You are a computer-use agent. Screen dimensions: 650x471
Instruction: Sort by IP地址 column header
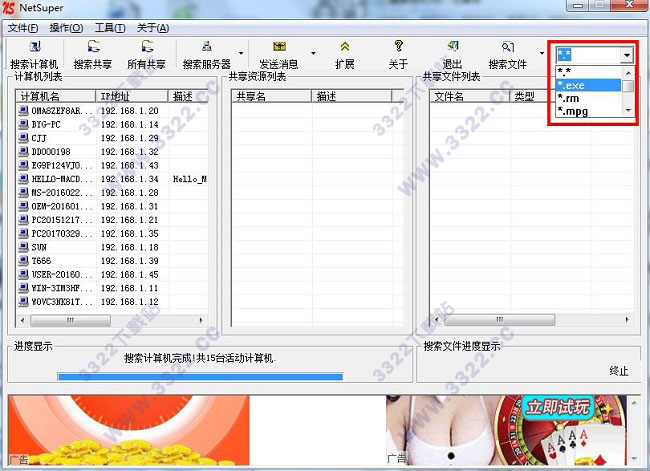132,96
